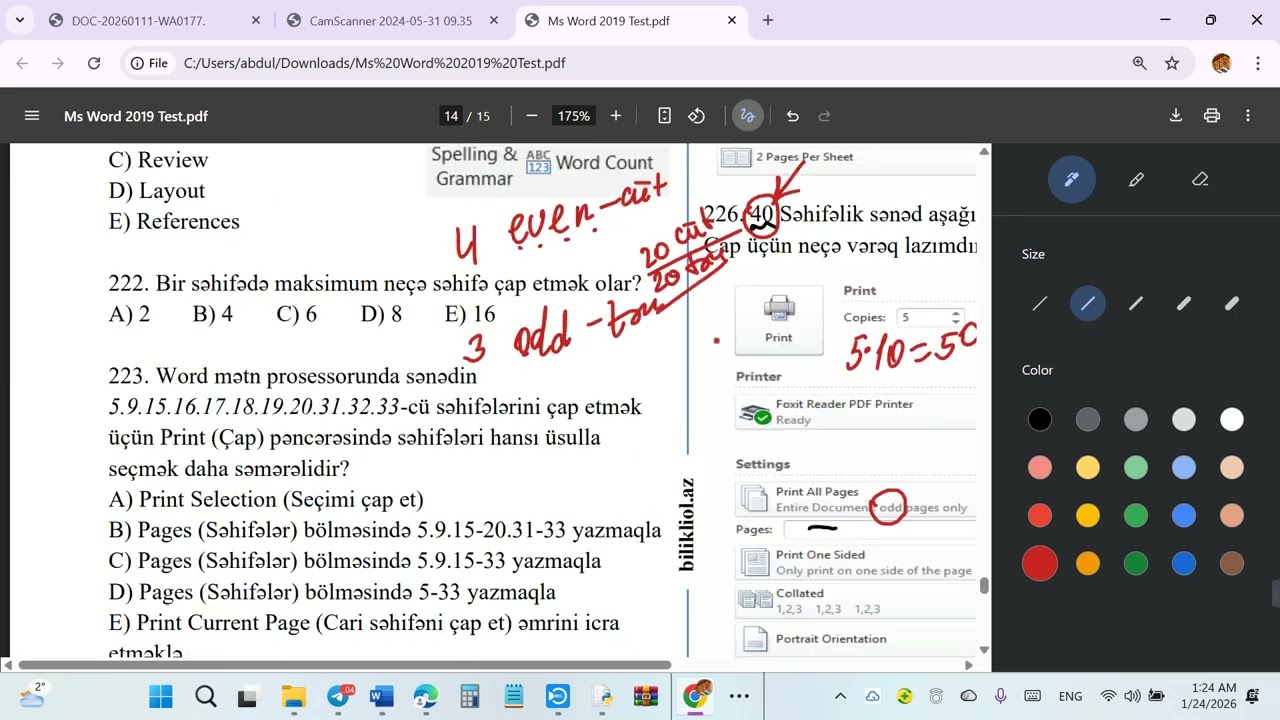Go back in browser history
Image resolution: width=1280 pixels, height=720 pixels.
(x=22, y=63)
